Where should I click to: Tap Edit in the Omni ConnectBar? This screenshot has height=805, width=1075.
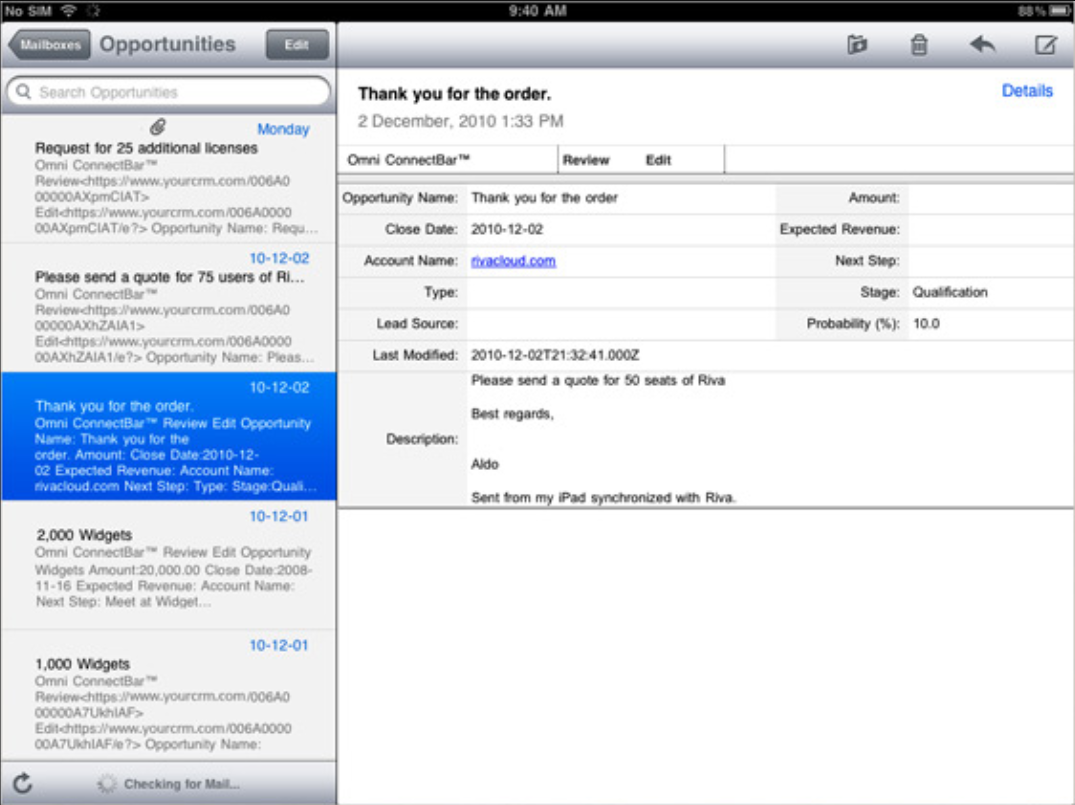point(658,160)
